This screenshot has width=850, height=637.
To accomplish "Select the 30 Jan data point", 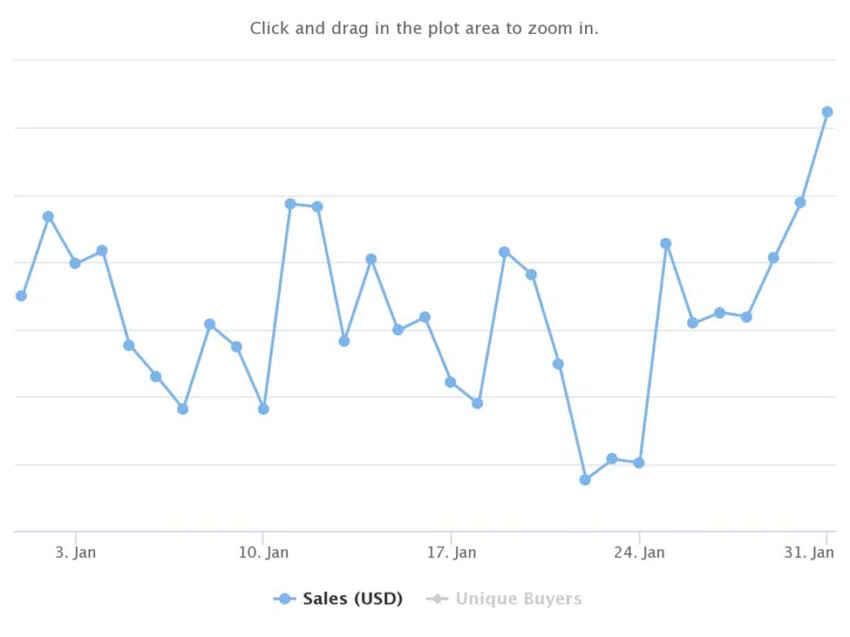I will click(x=800, y=202).
